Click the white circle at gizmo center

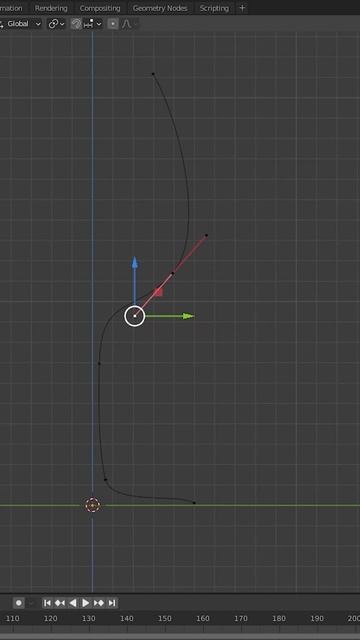pos(135,316)
